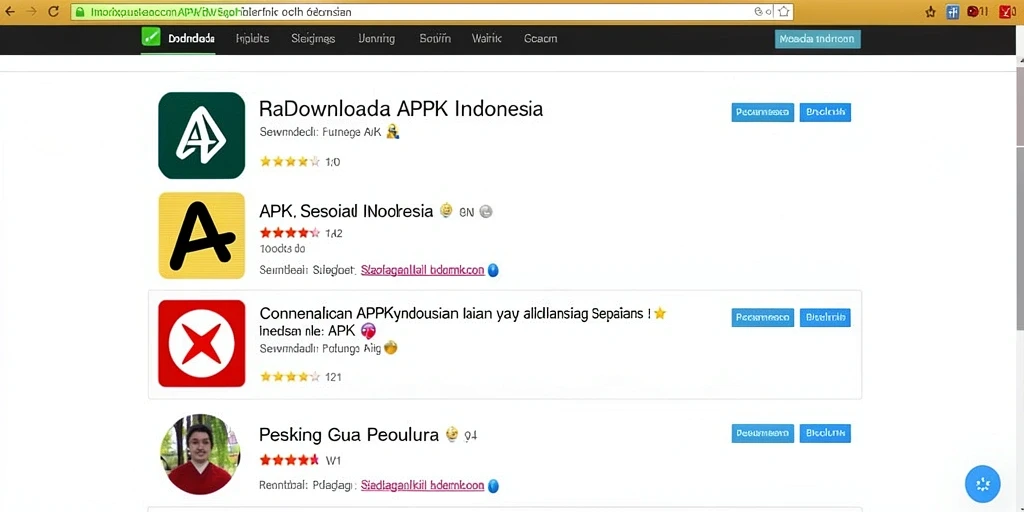Click the browser back arrow
The height and width of the screenshot is (512, 1024).
point(10,12)
